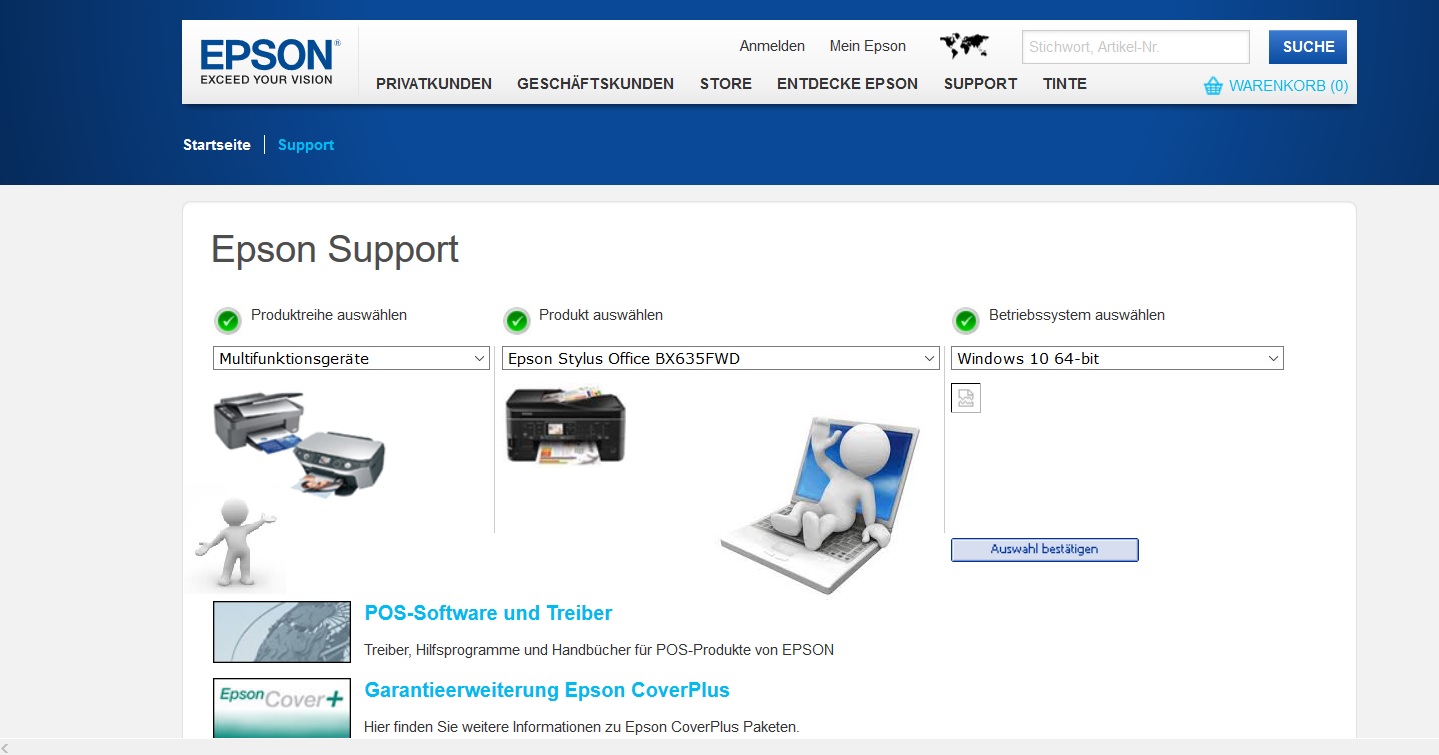The height and width of the screenshot is (755, 1439).
Task: Click the green checkmark beside Produkt auswählen
Action: [517, 321]
